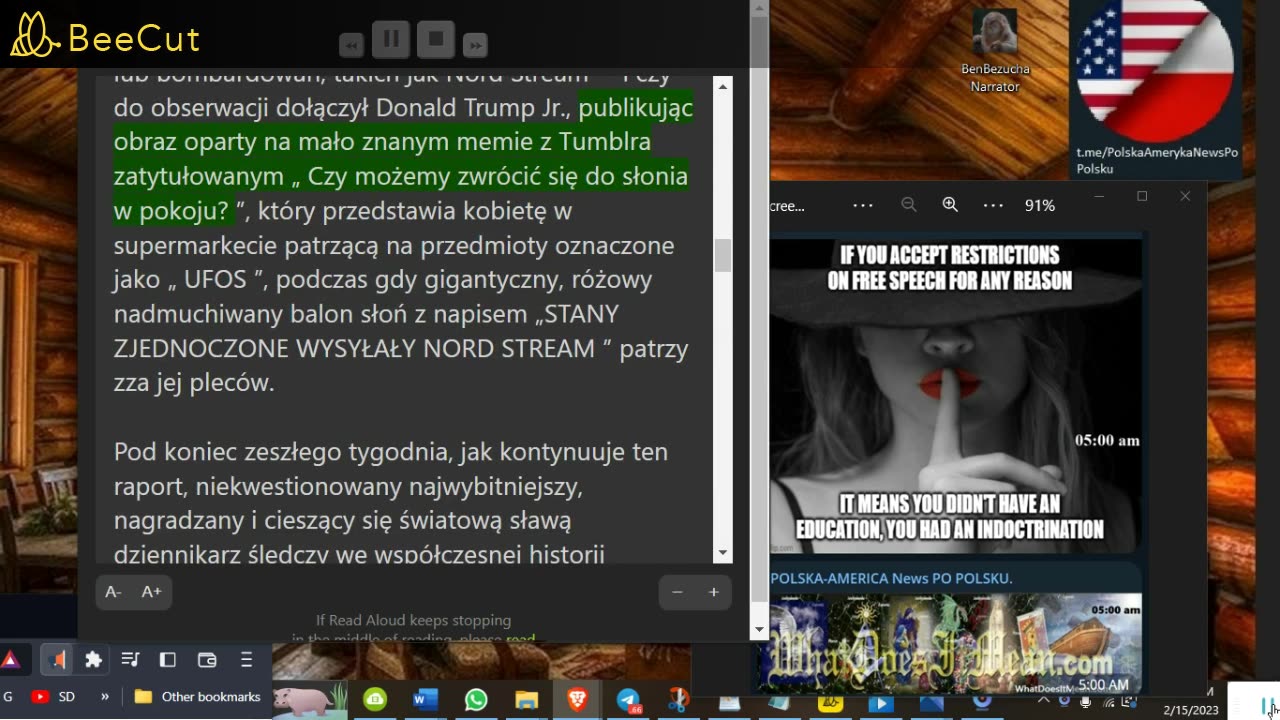Screen dimensions: 1280x720
Task: Click the 2/15/2023 date in taskbar
Action: point(1189,710)
